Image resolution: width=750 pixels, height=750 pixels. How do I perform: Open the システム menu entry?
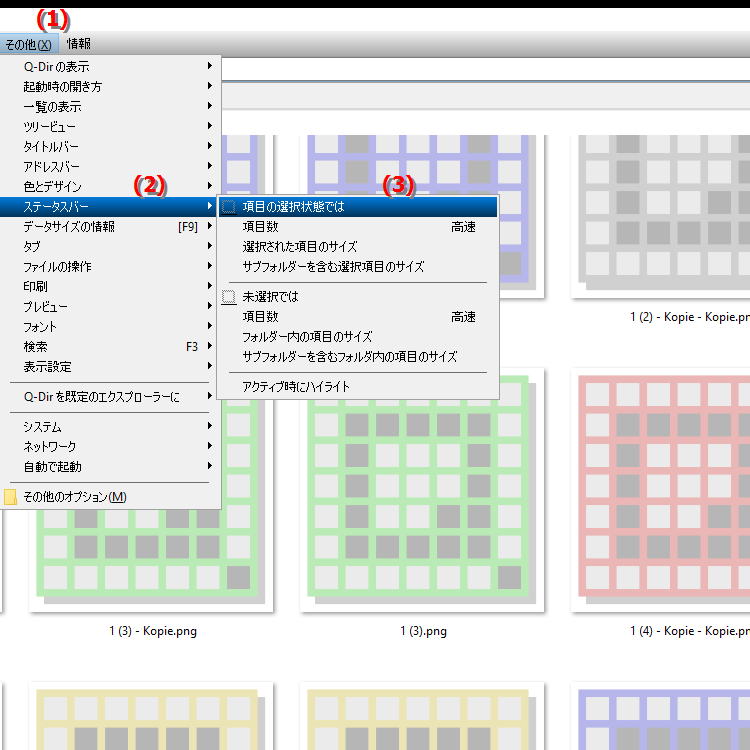[x=110, y=426]
